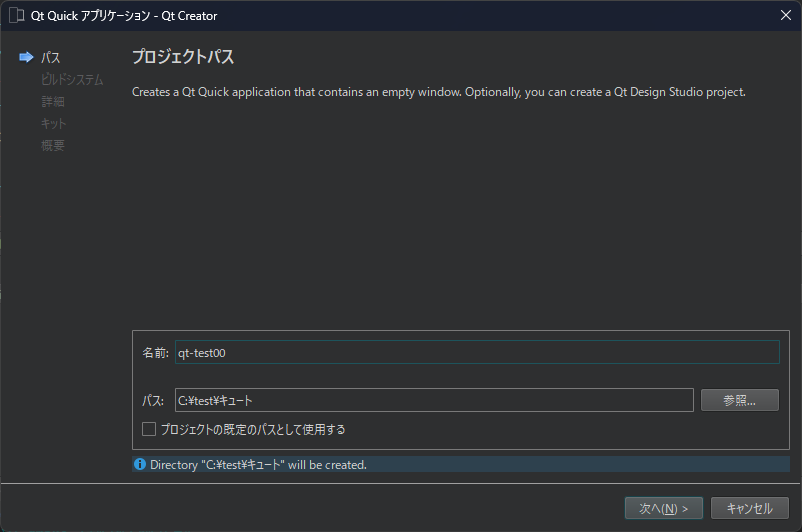This screenshot has width=802, height=532.
Task: Click the パス input field with C:¥test¥キュート
Action: [434, 400]
